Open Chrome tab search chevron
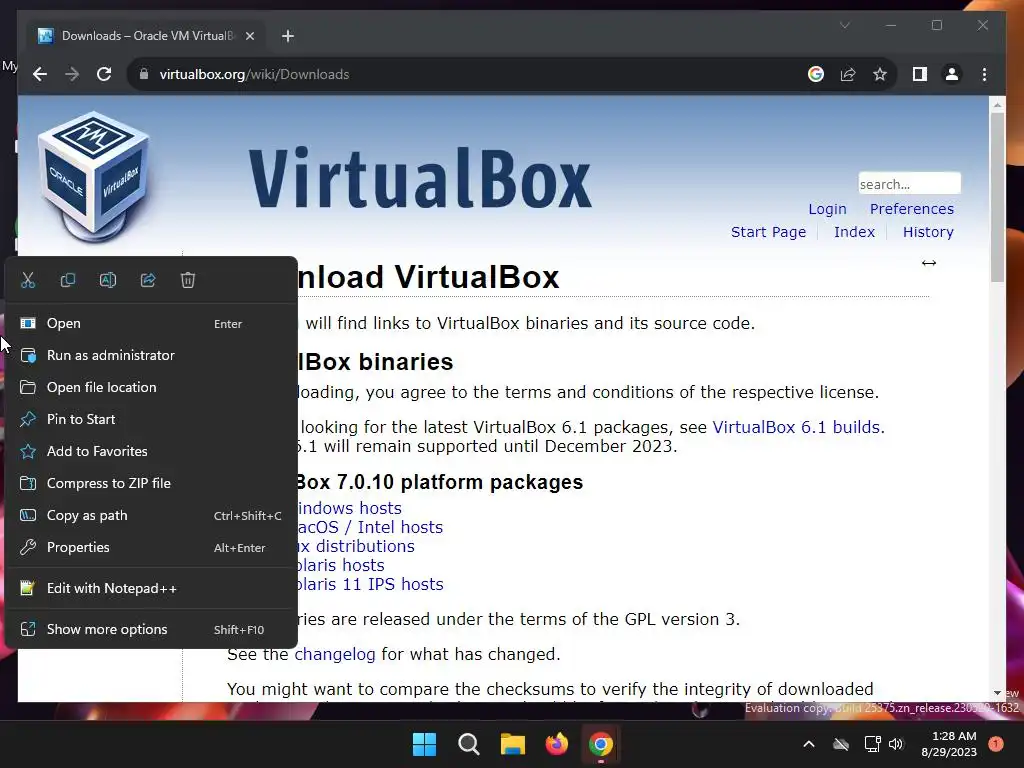The height and width of the screenshot is (768, 1024). [845, 25]
